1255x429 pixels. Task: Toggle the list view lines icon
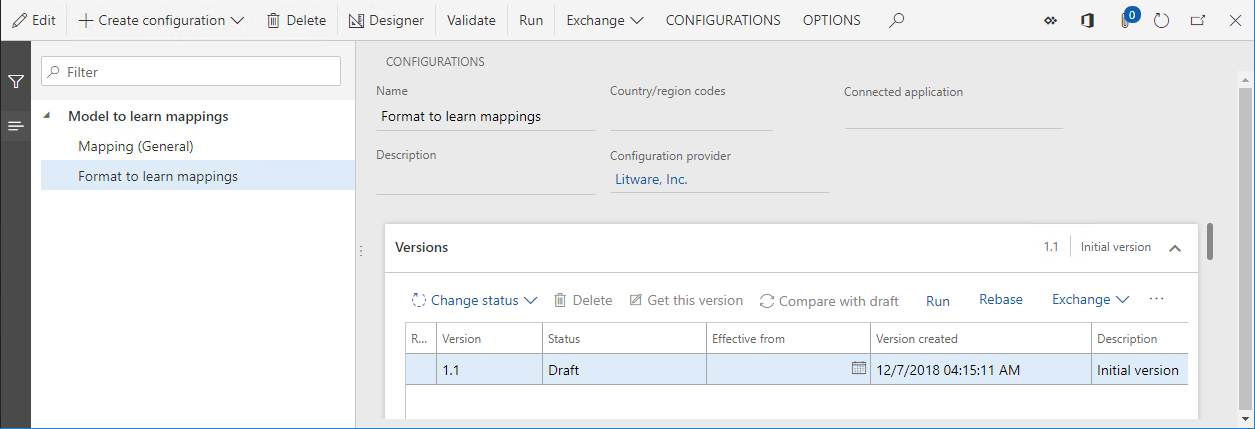pos(15,126)
